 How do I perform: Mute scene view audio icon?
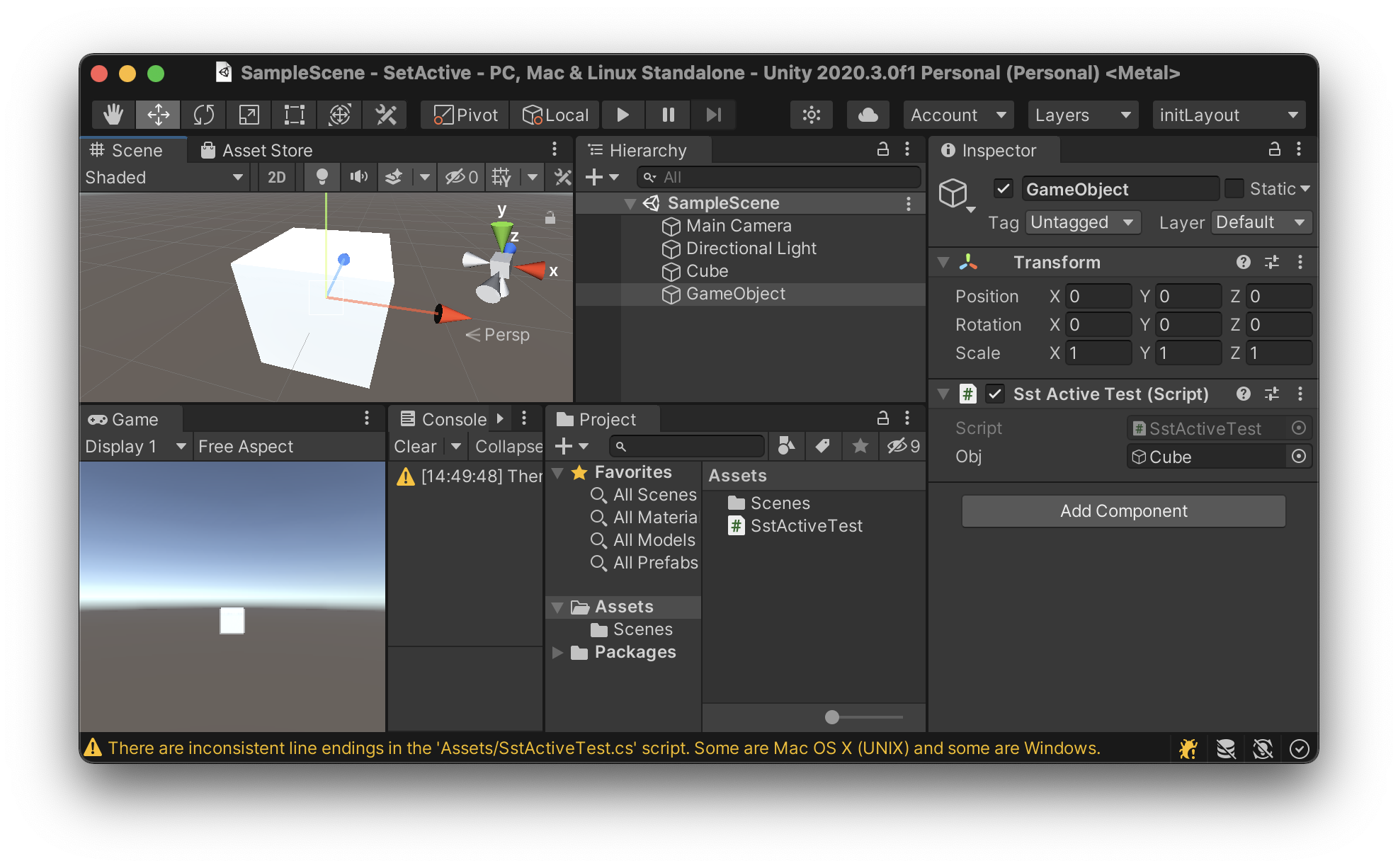click(x=358, y=177)
